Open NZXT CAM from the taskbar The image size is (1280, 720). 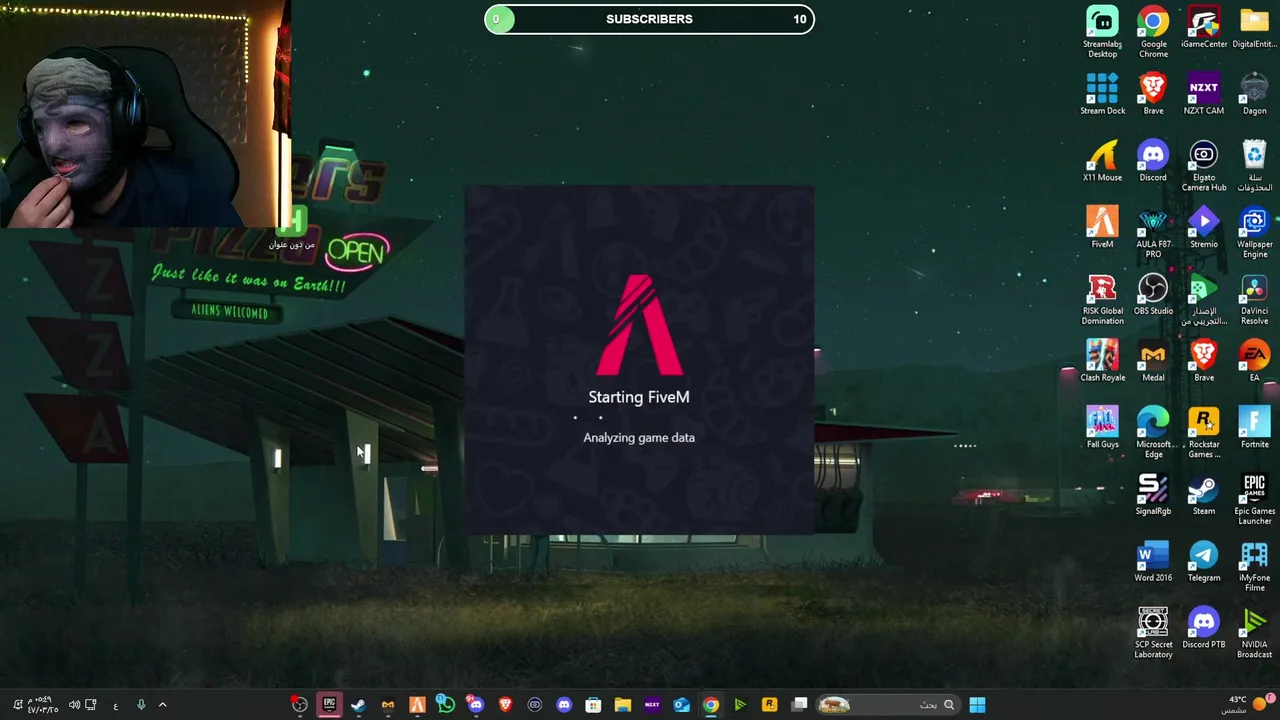click(x=652, y=705)
